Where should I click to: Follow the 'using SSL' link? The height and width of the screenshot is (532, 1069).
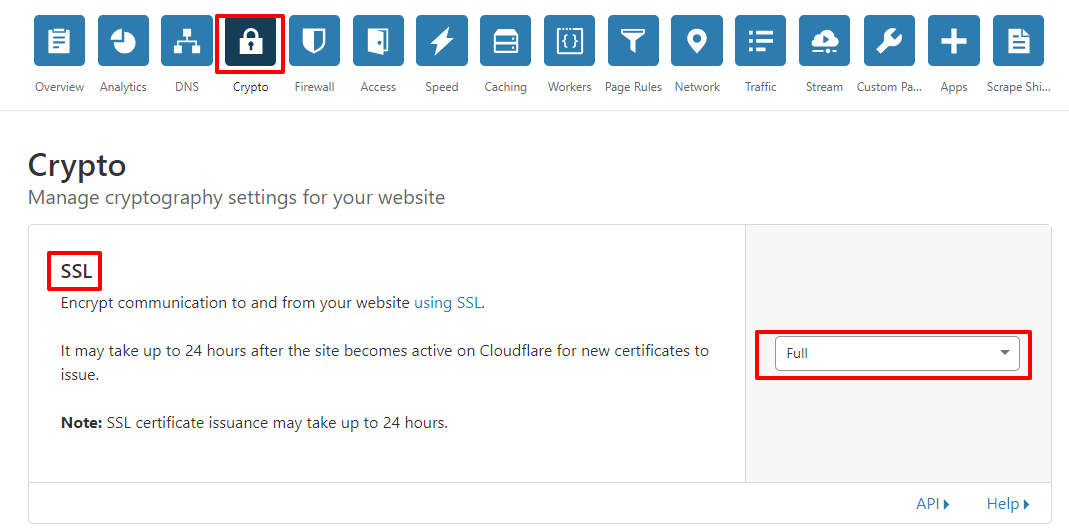(x=448, y=303)
